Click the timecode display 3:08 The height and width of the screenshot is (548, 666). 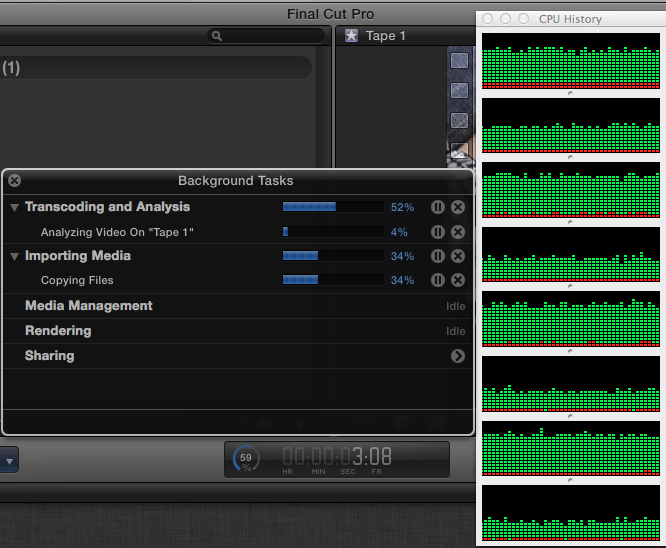tap(337, 457)
